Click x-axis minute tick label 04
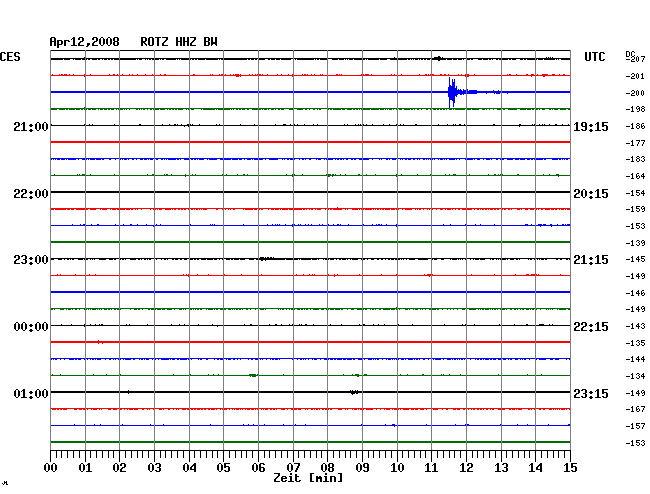 [189, 468]
